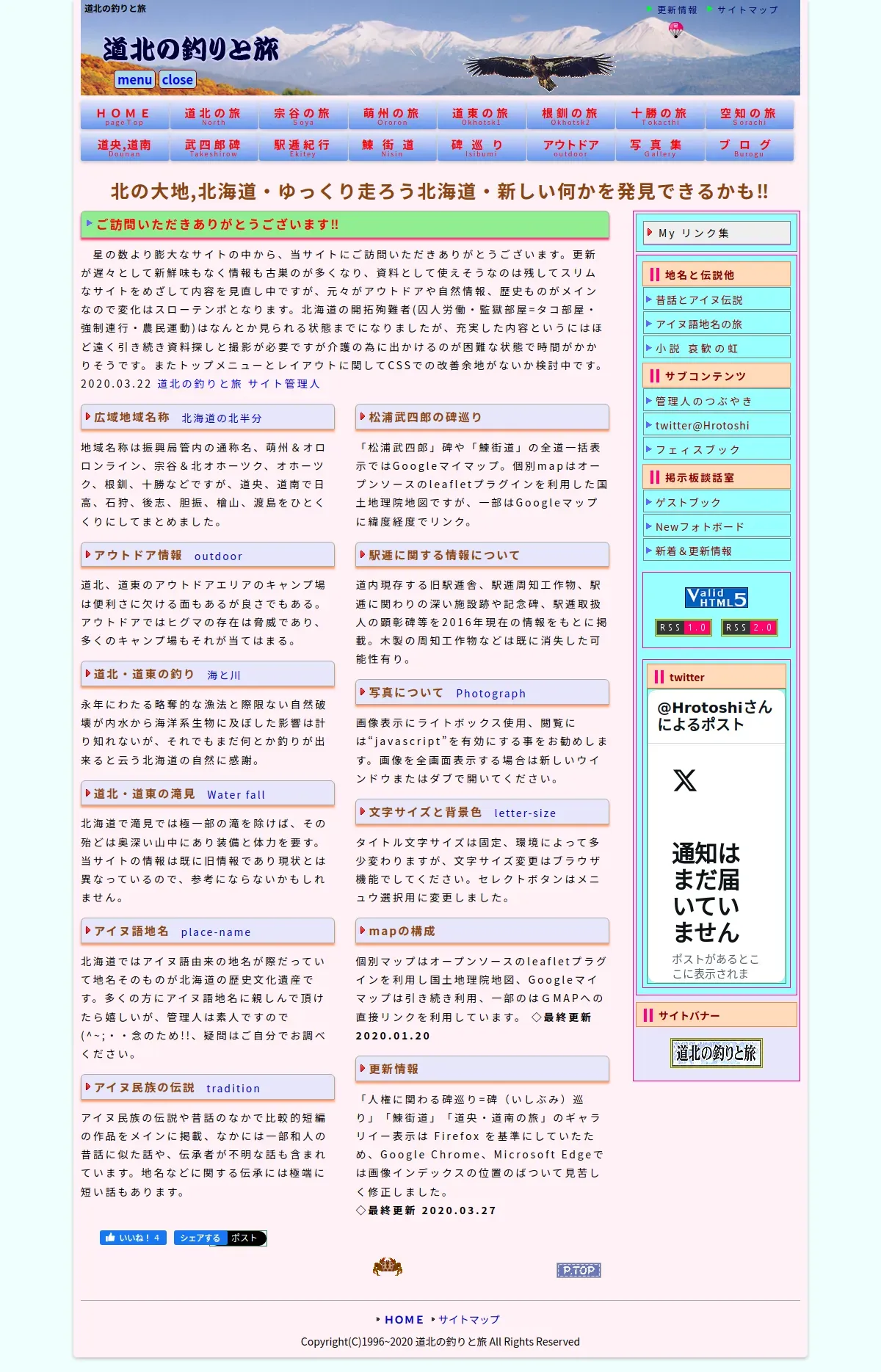Open the twitter@Hrotoshi sidebar link
Image resolution: width=881 pixels, height=1372 pixels.
click(x=717, y=425)
